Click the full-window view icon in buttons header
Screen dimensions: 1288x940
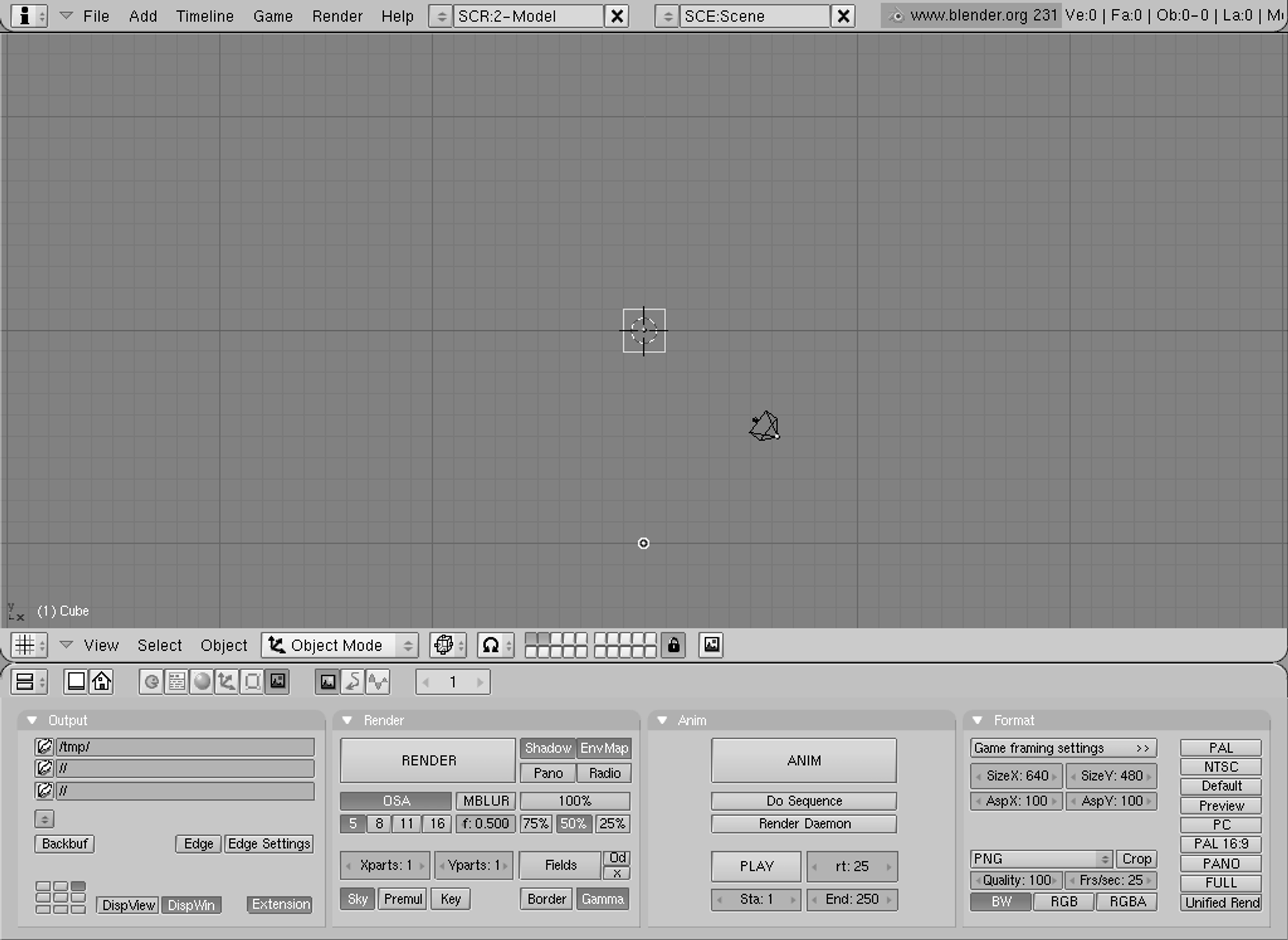coord(76,682)
